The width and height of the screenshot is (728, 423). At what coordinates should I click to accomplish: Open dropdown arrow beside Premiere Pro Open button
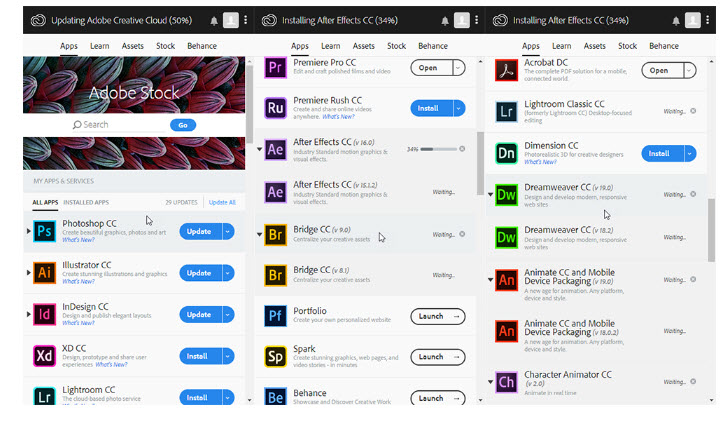[x=458, y=68]
